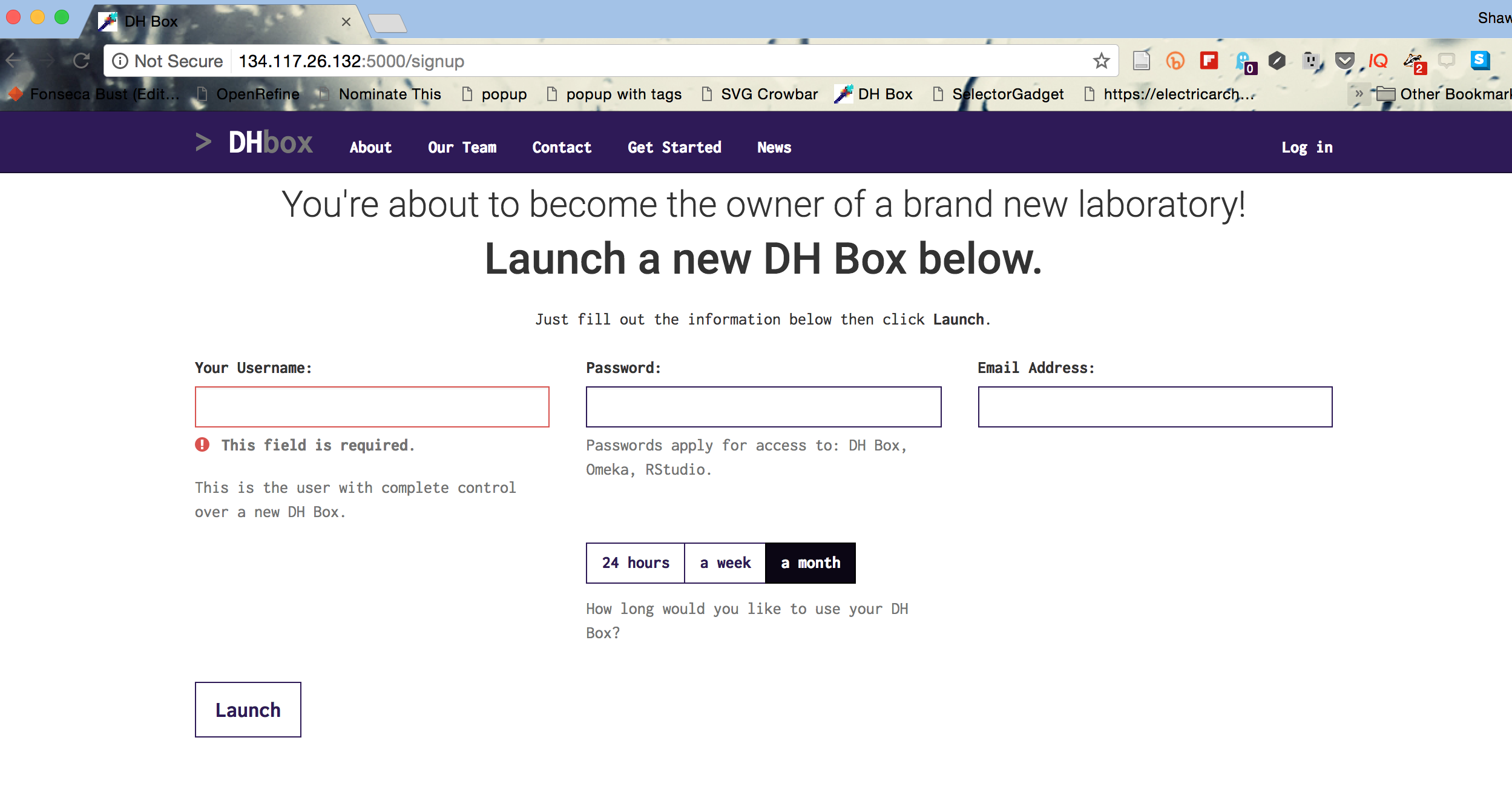Click the 'Launch a new DH Box below.' heading
The image size is (1512, 792).
pyautogui.click(x=763, y=259)
